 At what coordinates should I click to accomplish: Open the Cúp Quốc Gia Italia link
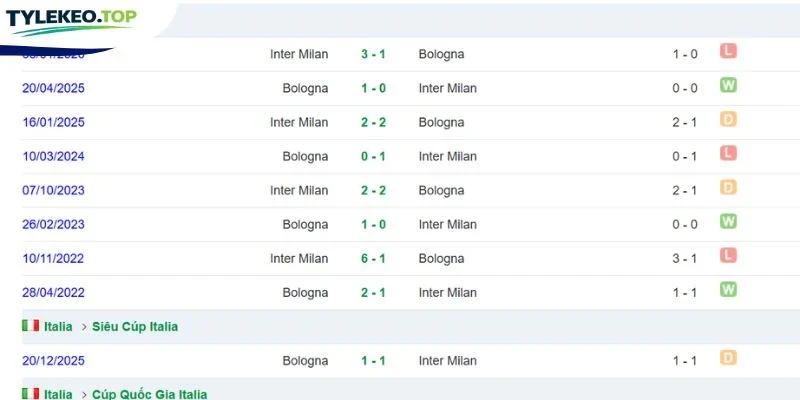tap(149, 394)
